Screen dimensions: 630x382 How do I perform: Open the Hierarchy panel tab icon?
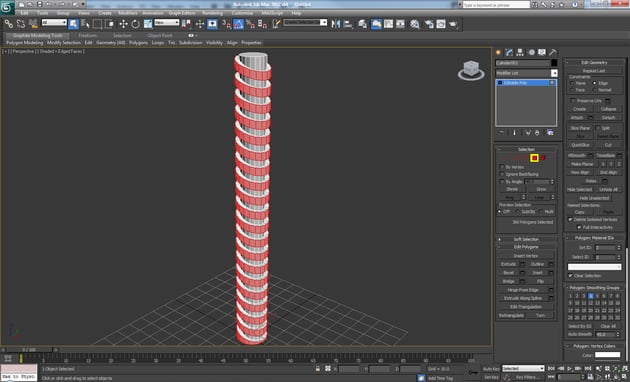tap(520, 52)
